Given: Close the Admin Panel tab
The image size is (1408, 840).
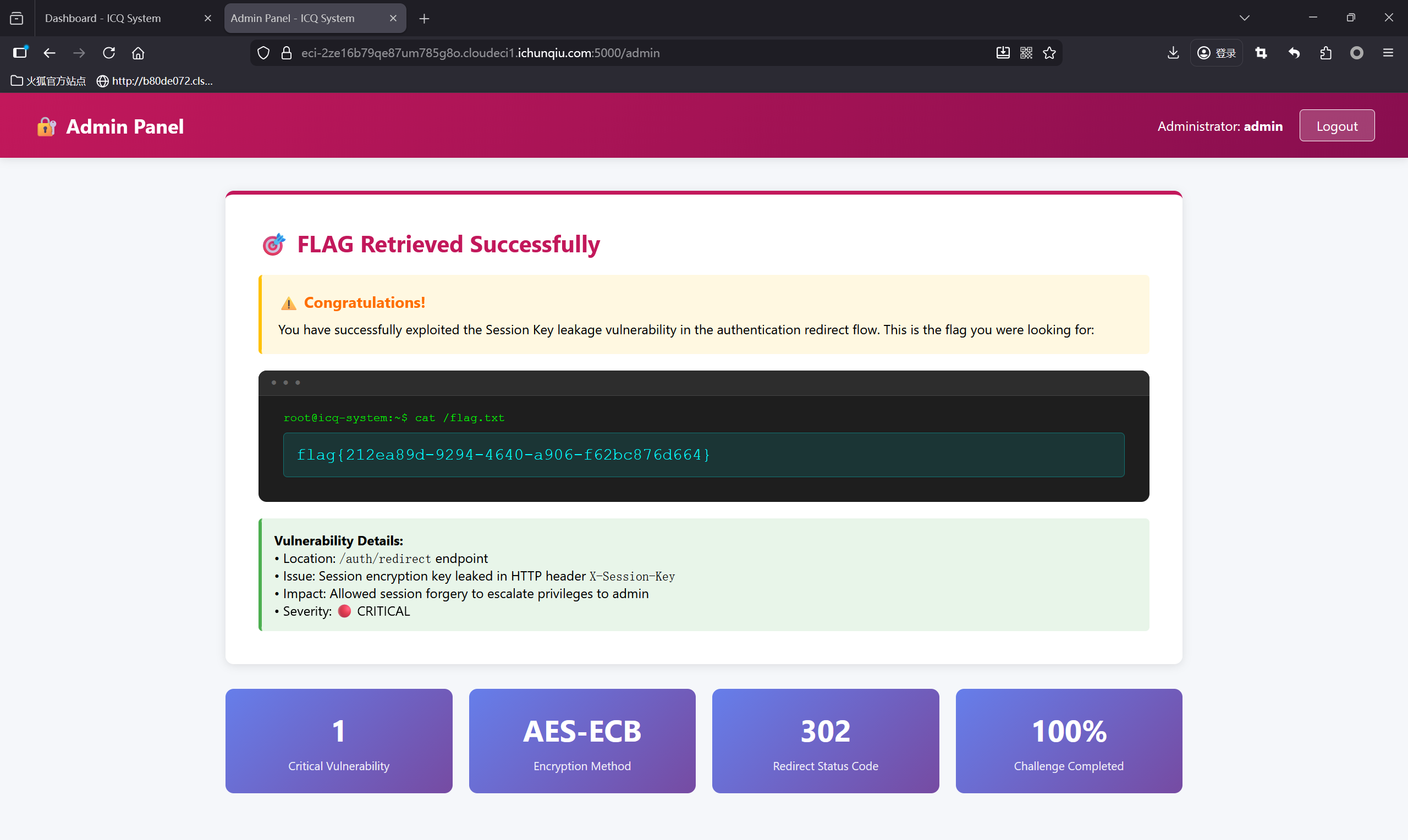Looking at the screenshot, I should tap(393, 18).
